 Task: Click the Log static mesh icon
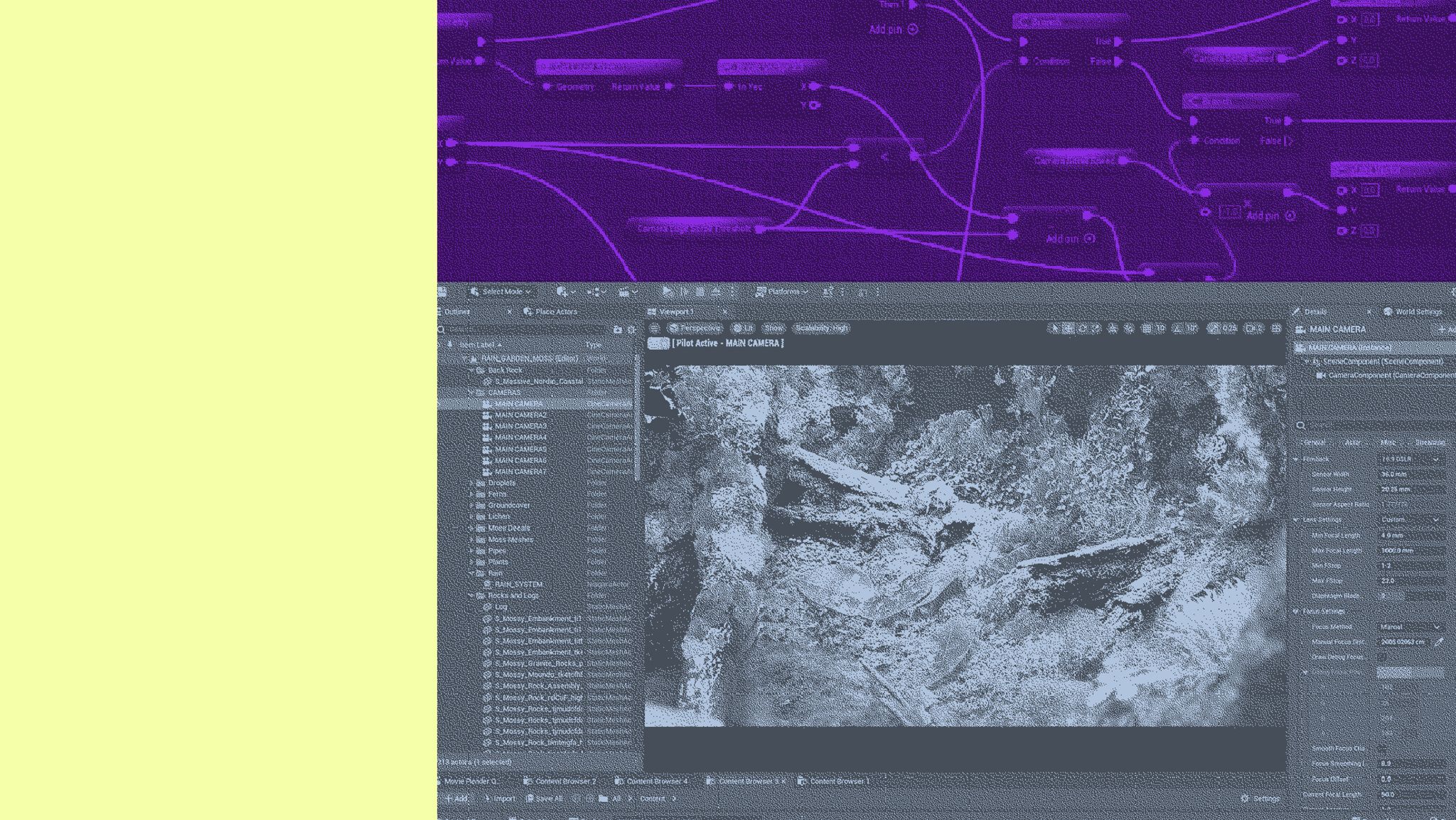[487, 607]
